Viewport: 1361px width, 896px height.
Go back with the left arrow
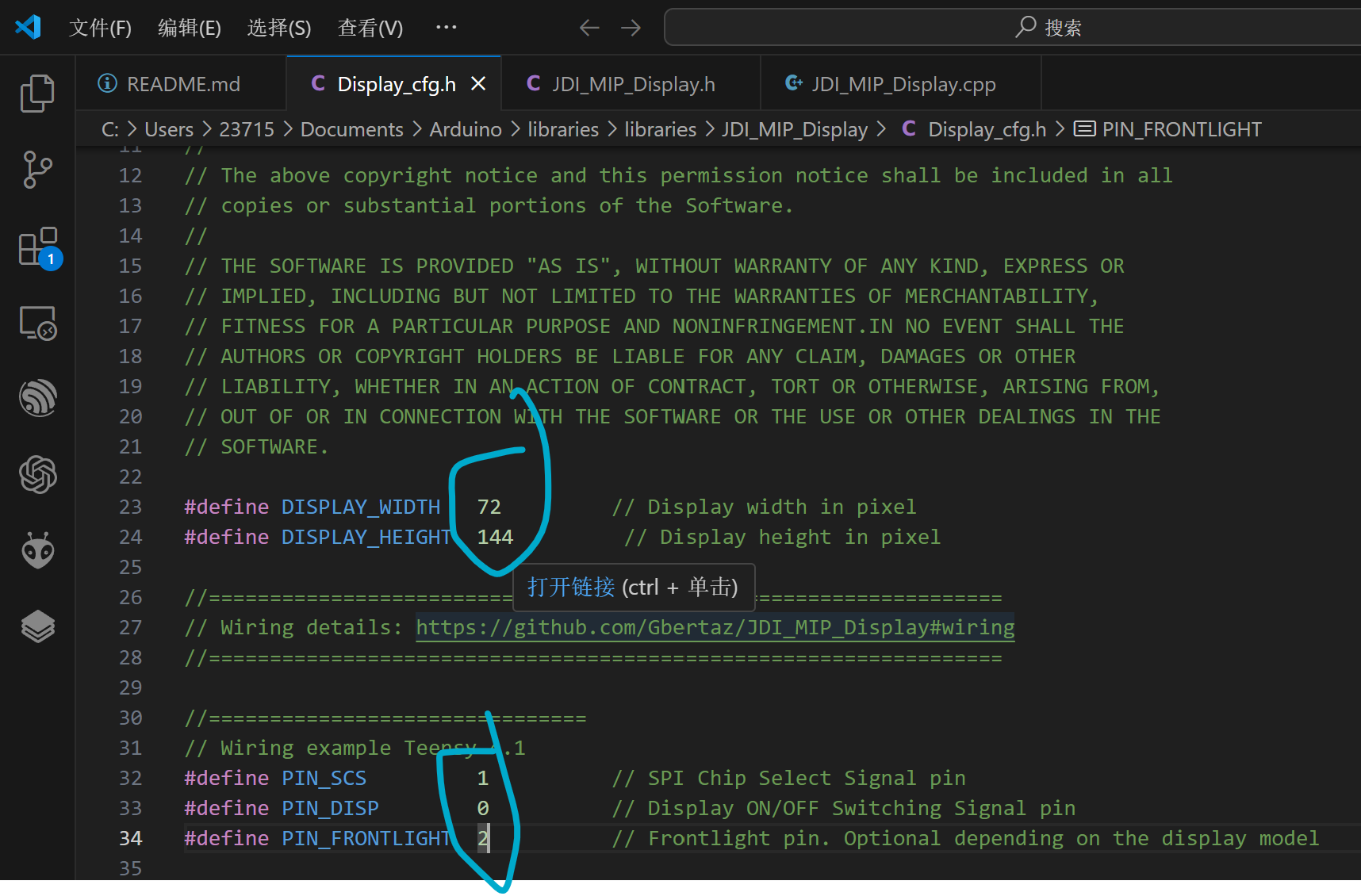[x=589, y=28]
